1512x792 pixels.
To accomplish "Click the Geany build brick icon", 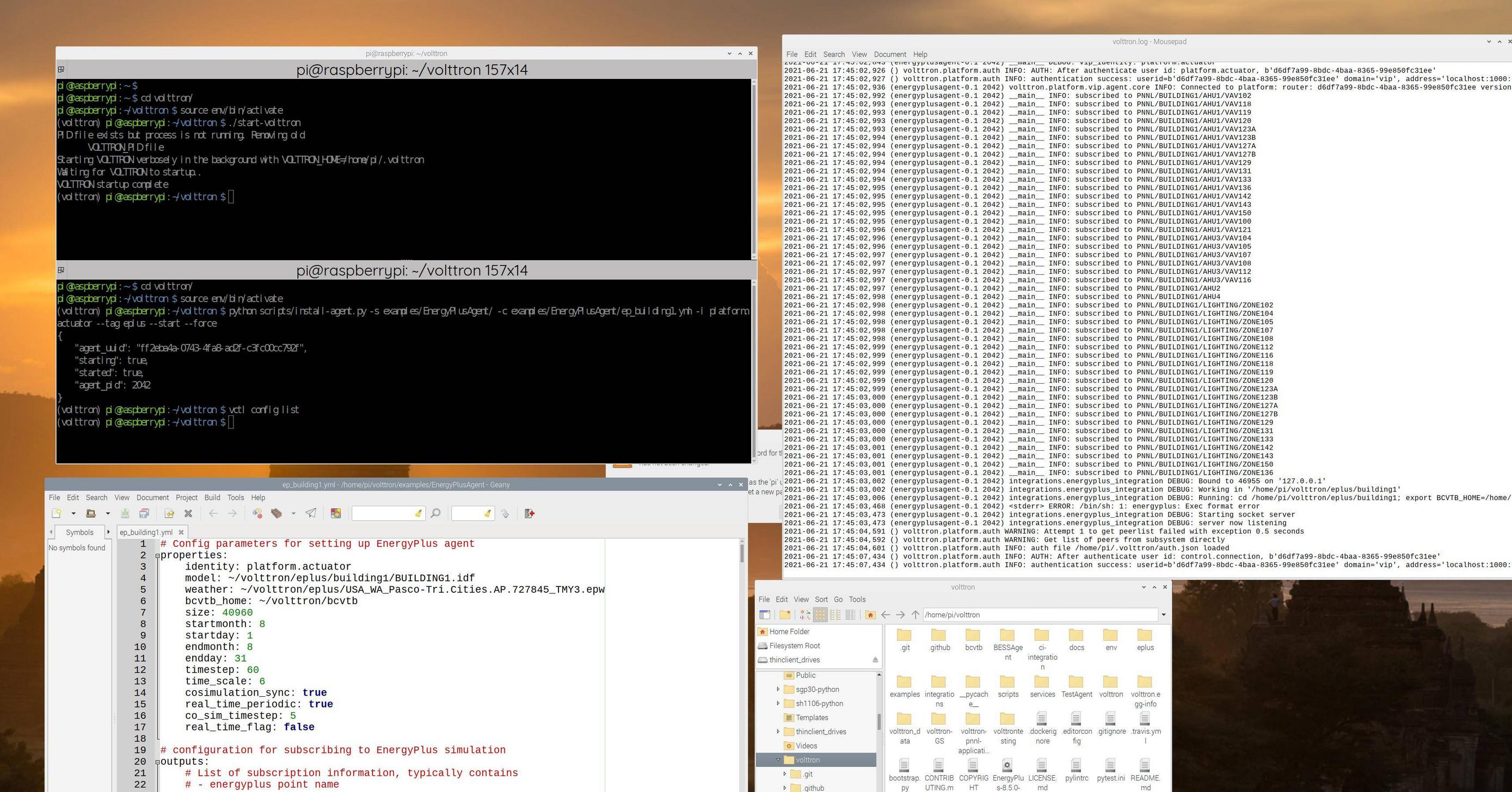I will pyautogui.click(x=276, y=514).
